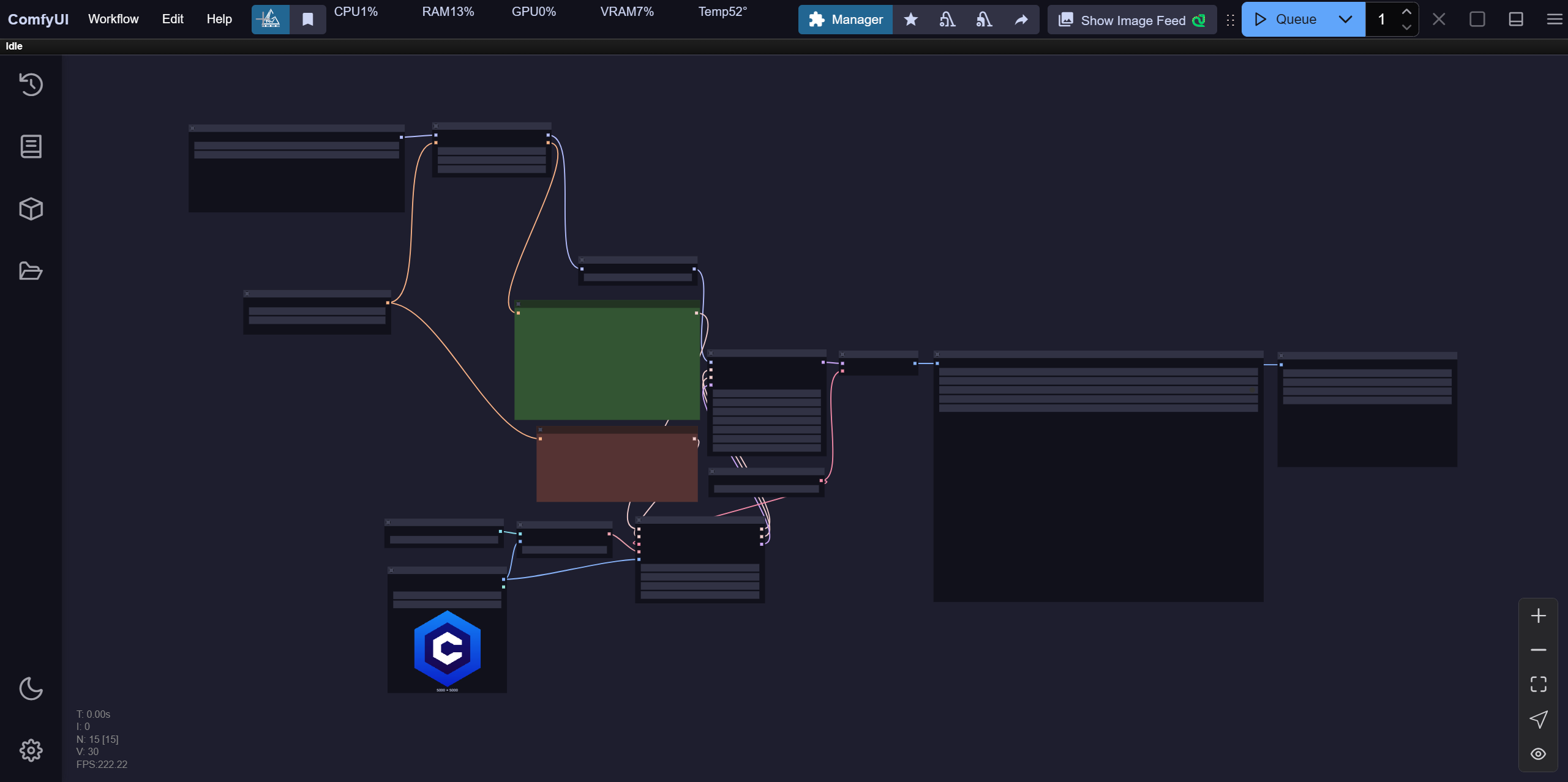Toggle the bottom panel icon

click(1515, 20)
